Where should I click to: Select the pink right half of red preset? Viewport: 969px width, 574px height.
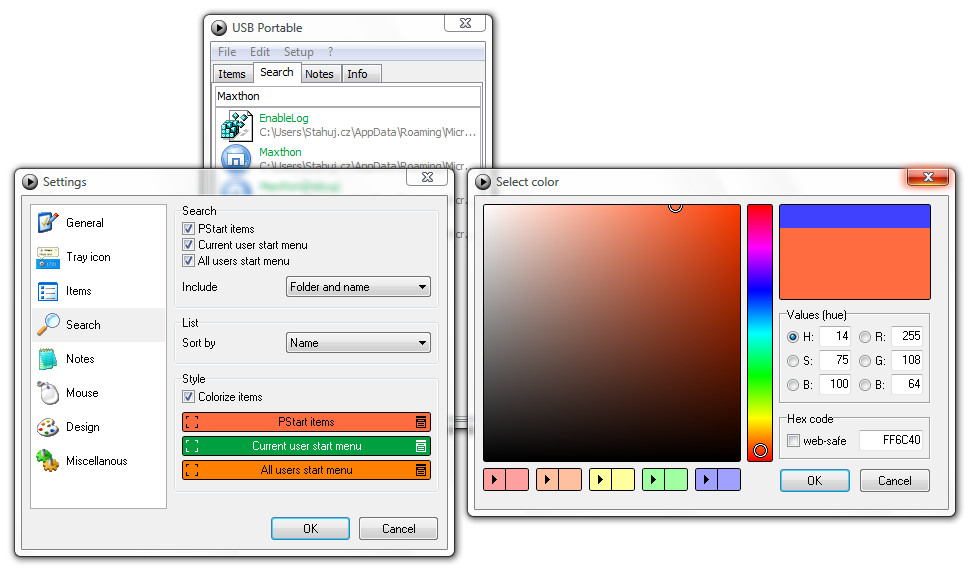click(x=517, y=479)
